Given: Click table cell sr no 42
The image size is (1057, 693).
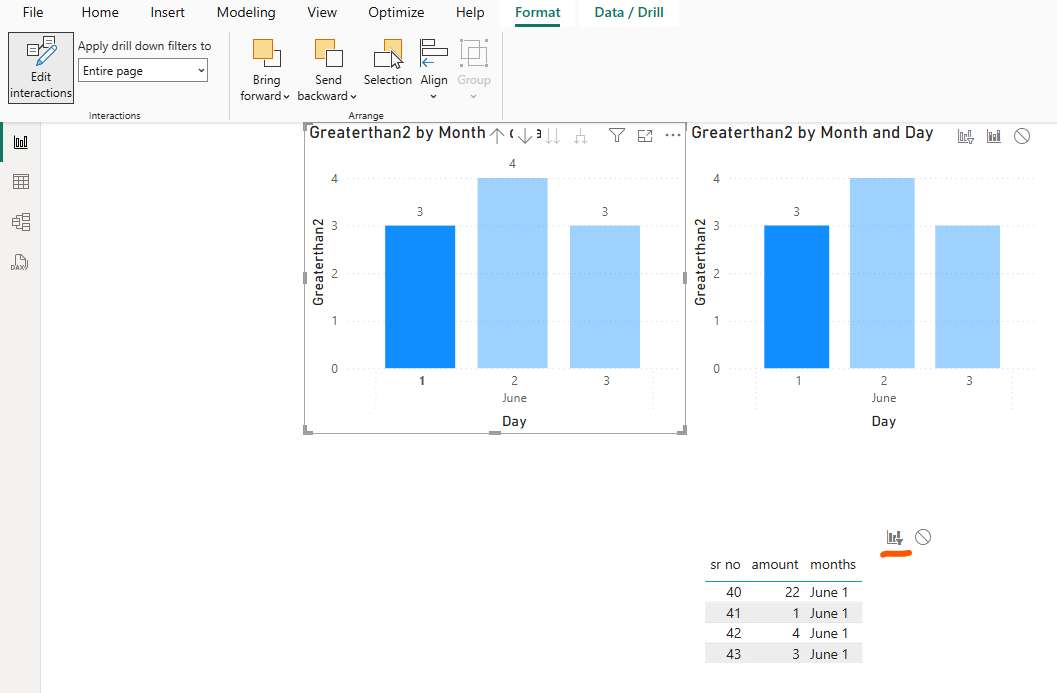Looking at the screenshot, I should tap(733, 634).
